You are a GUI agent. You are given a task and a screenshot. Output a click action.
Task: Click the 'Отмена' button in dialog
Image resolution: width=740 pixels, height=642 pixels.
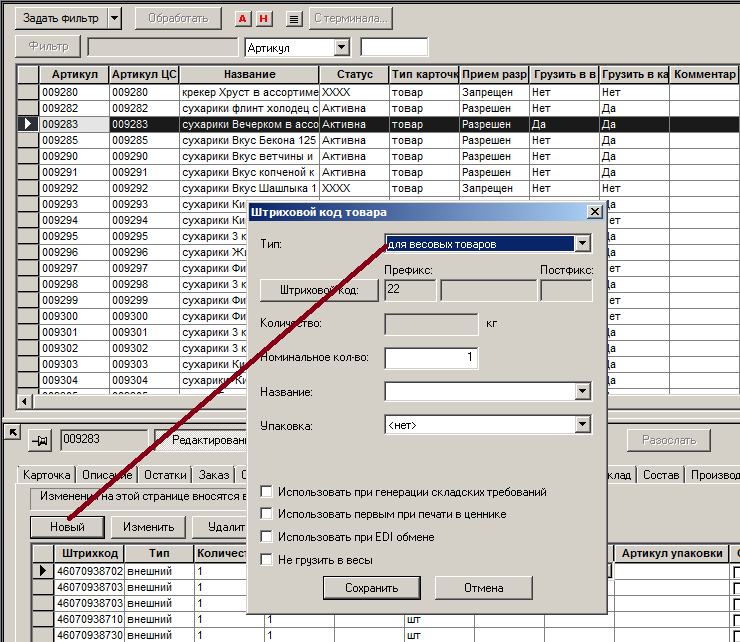pos(483,588)
